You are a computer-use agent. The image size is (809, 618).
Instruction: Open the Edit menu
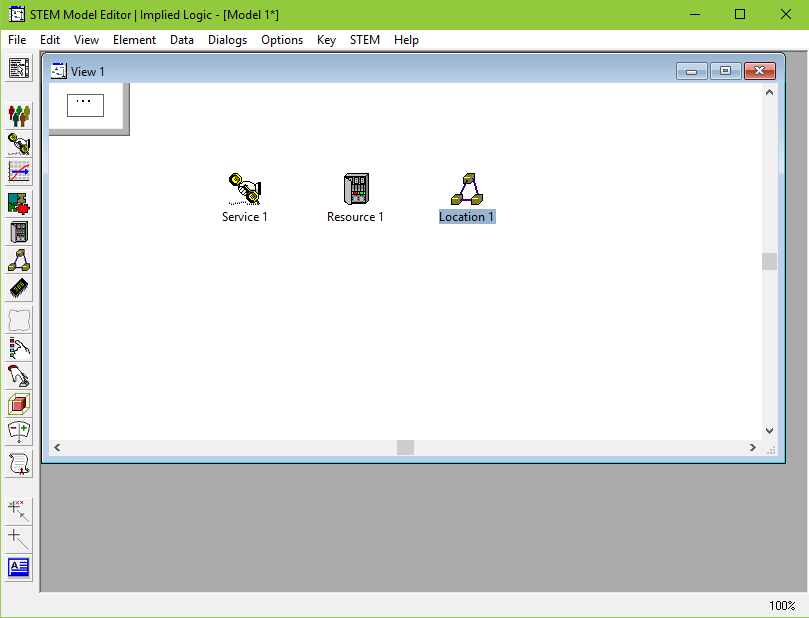point(50,40)
